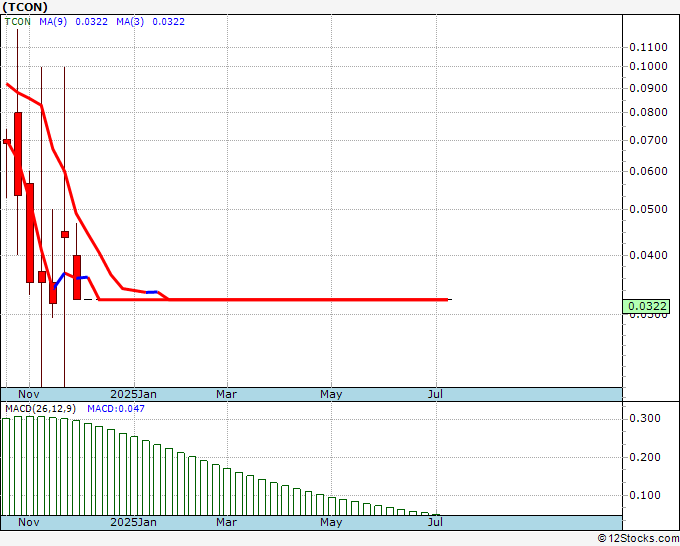Click the 2025Jan label on price chart axis
This screenshot has width=680, height=546.
click(x=134, y=394)
